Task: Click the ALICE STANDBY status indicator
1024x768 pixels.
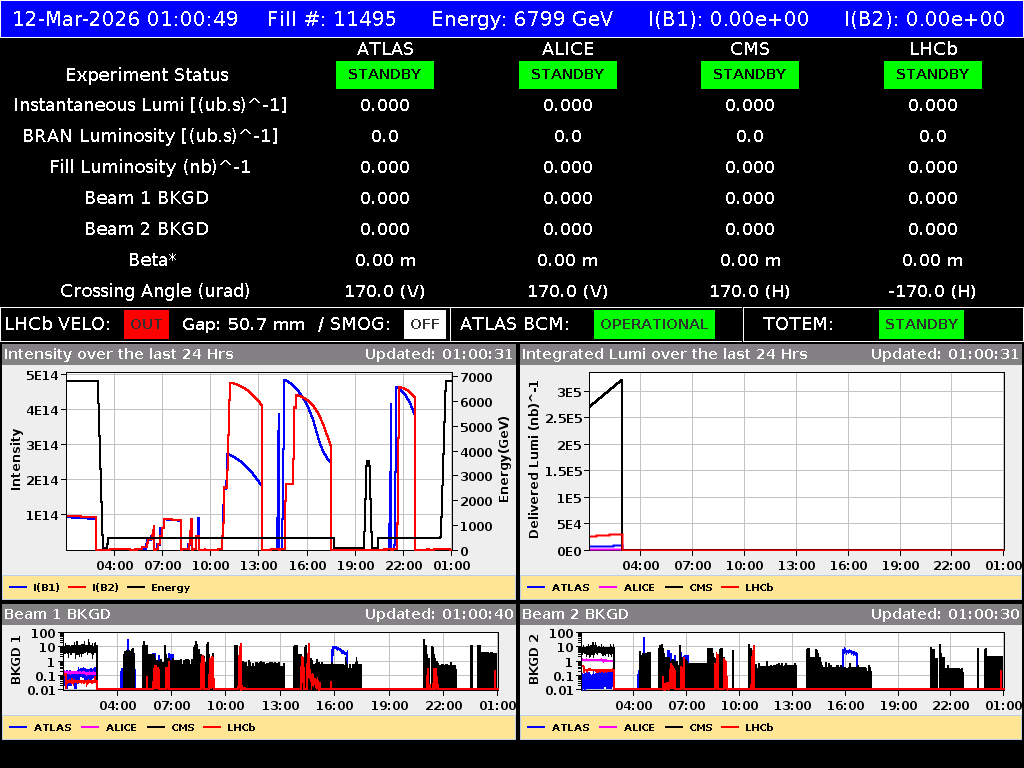Action: click(567, 74)
